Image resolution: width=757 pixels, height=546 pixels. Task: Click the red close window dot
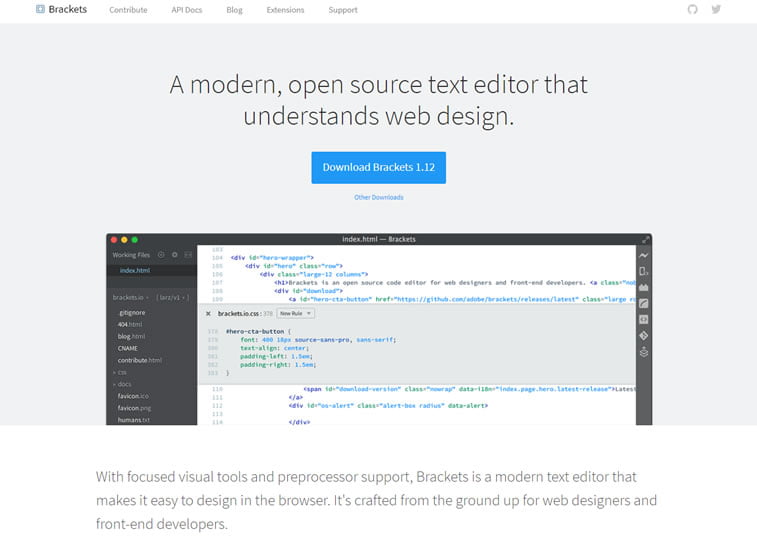114,239
